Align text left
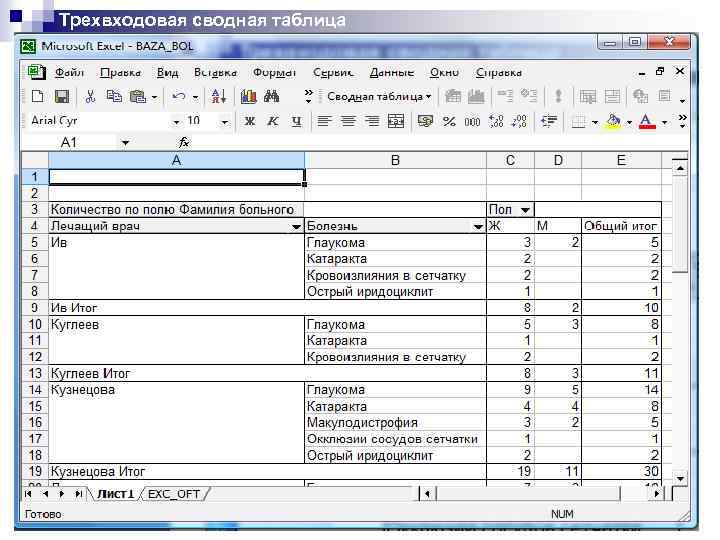This screenshot has width=720, height=540. point(324,121)
